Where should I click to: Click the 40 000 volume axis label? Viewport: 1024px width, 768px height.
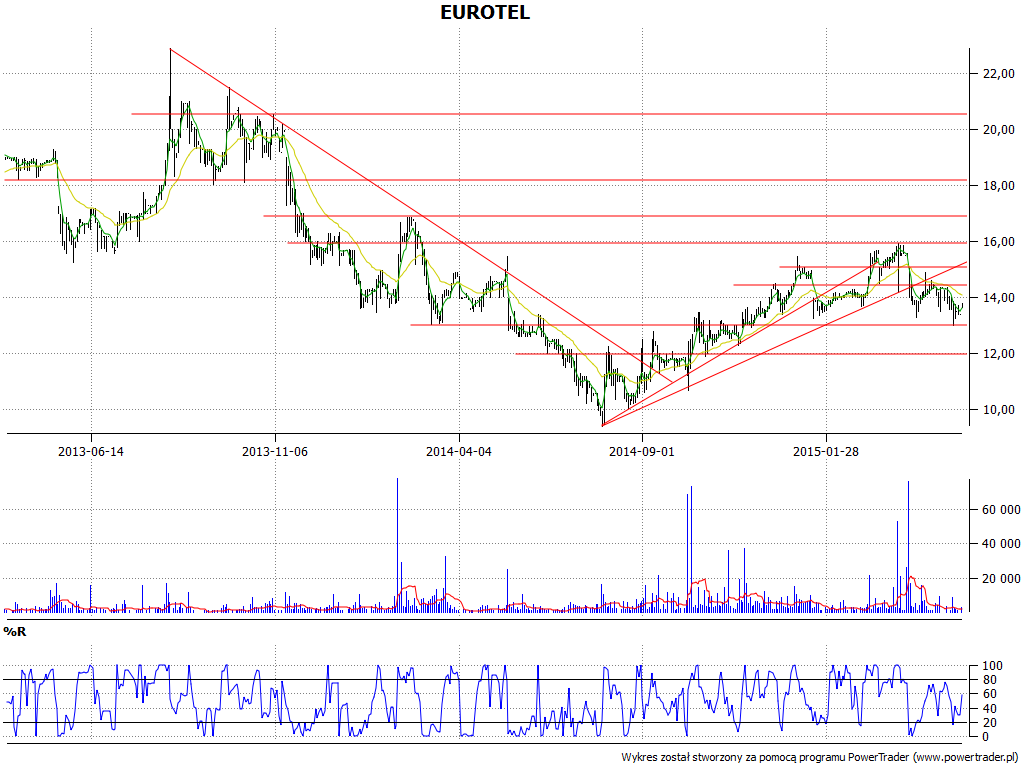(1001, 543)
